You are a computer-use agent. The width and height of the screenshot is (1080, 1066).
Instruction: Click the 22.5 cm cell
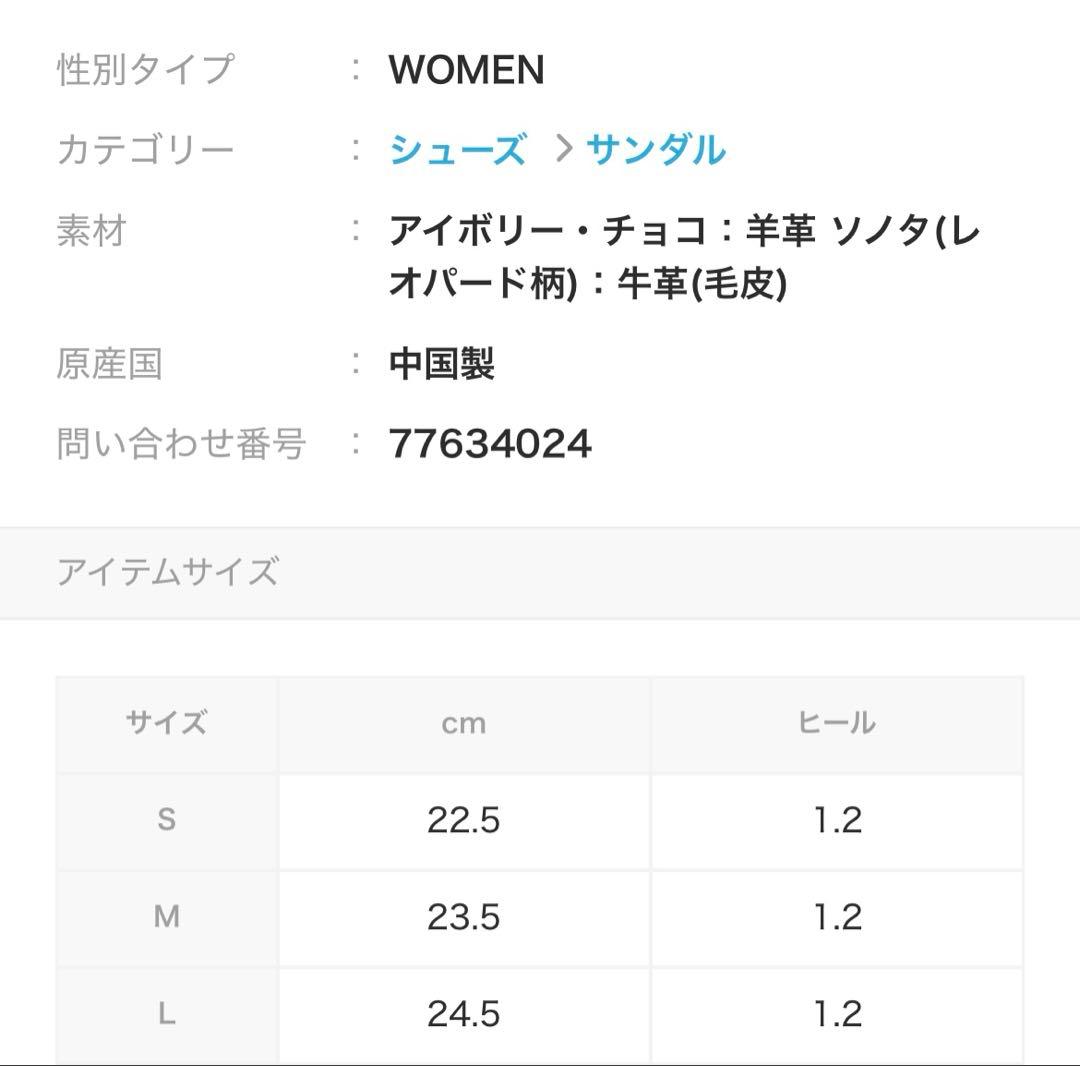tap(463, 820)
